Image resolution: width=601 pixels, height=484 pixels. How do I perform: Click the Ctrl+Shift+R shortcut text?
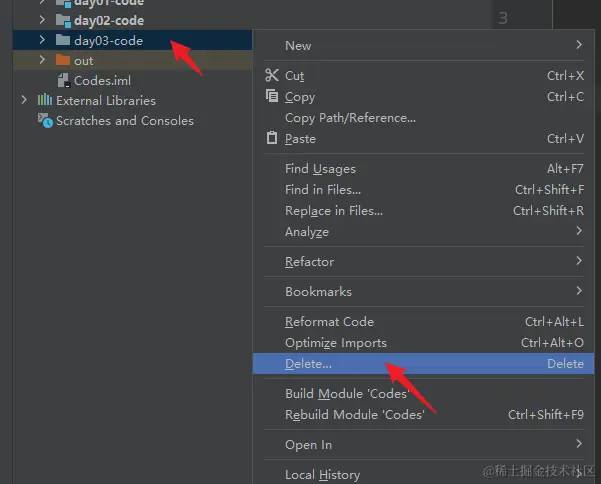pos(548,210)
